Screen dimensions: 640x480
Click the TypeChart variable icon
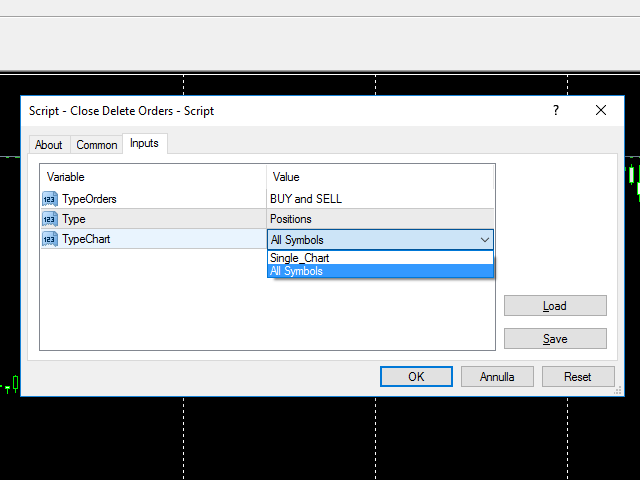50,239
